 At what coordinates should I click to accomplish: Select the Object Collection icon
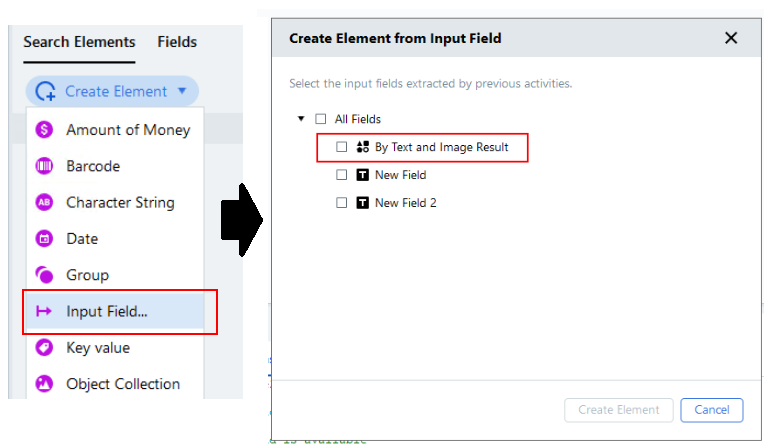click(44, 384)
